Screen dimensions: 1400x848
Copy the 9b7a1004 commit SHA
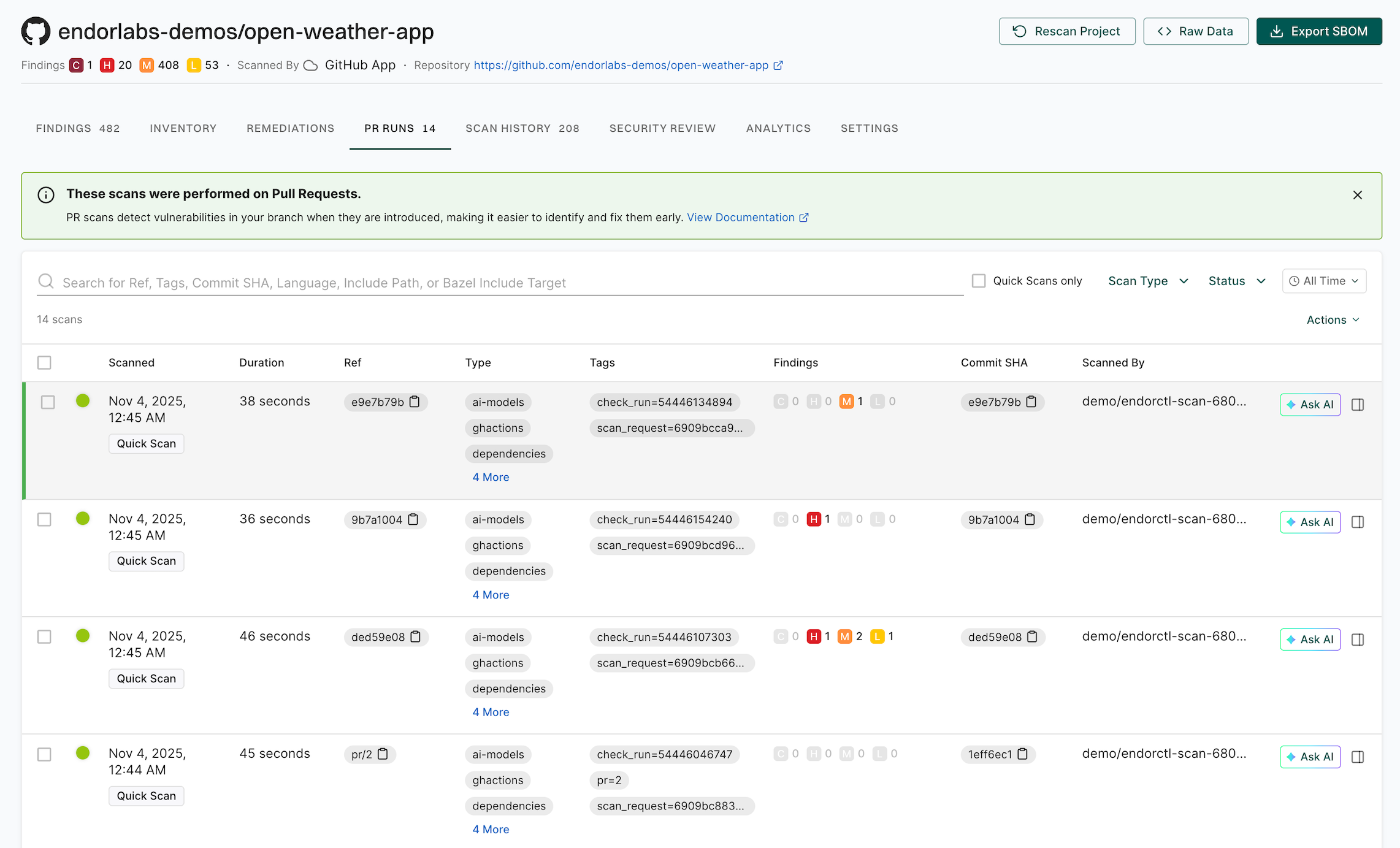click(1030, 519)
